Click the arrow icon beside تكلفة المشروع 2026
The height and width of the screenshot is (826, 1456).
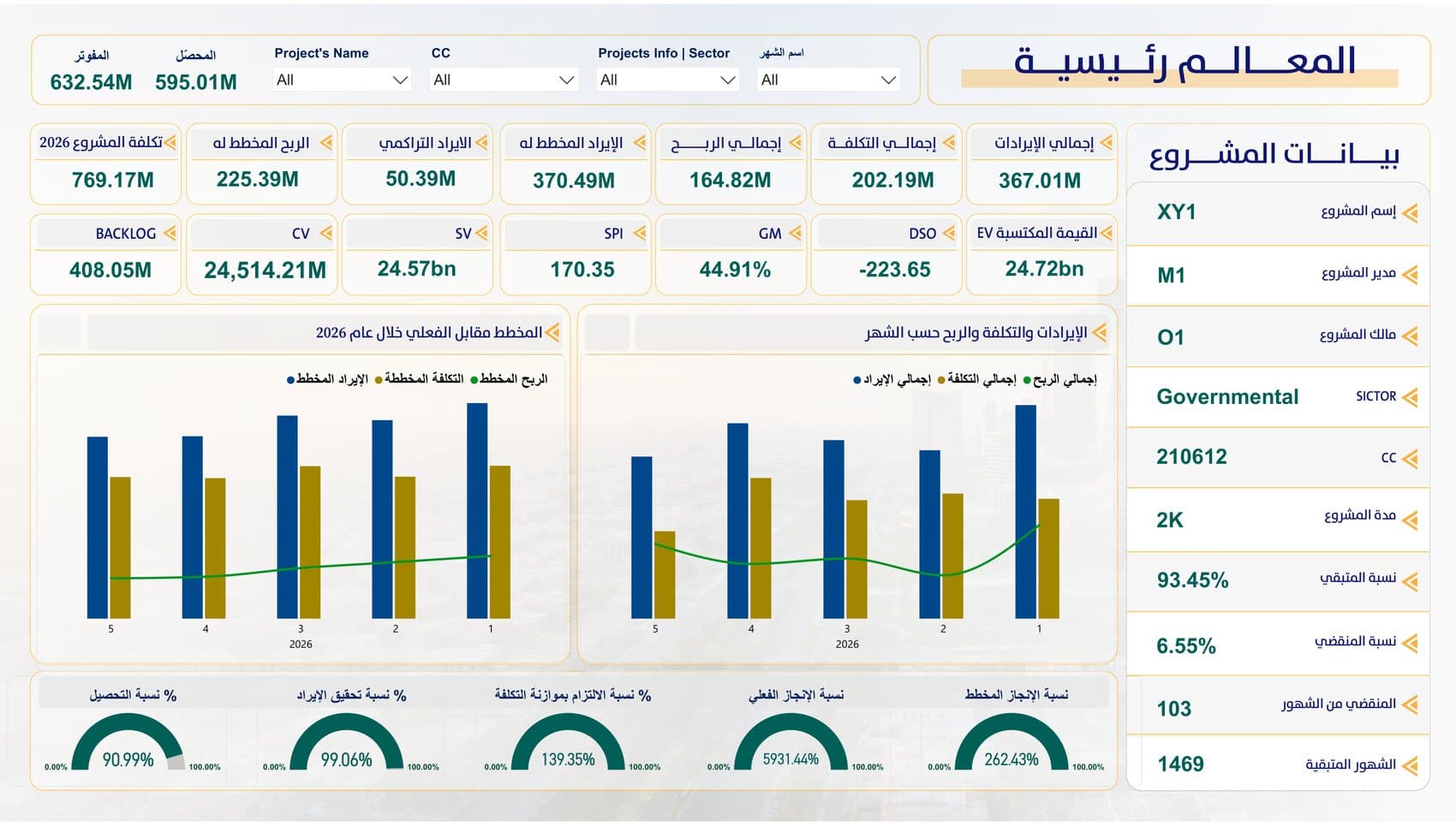[x=170, y=142]
